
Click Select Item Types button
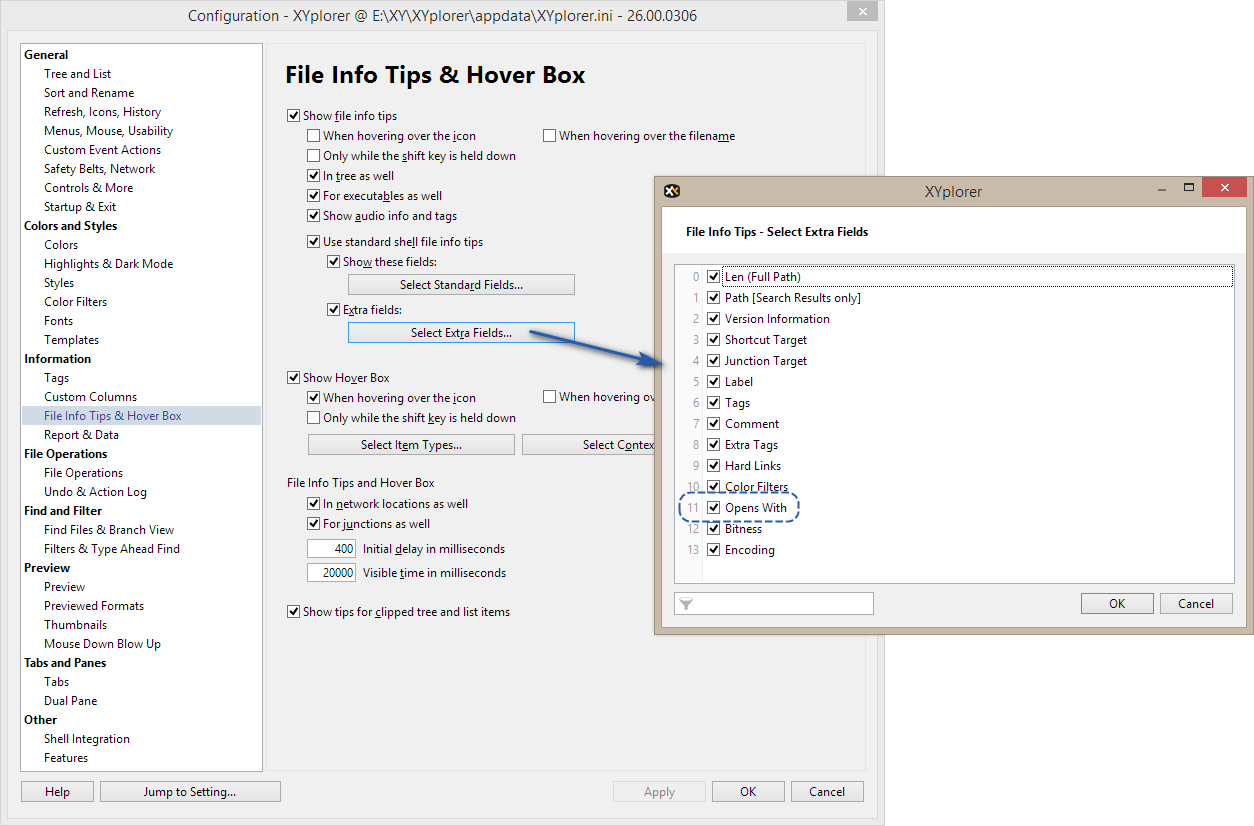tap(411, 445)
